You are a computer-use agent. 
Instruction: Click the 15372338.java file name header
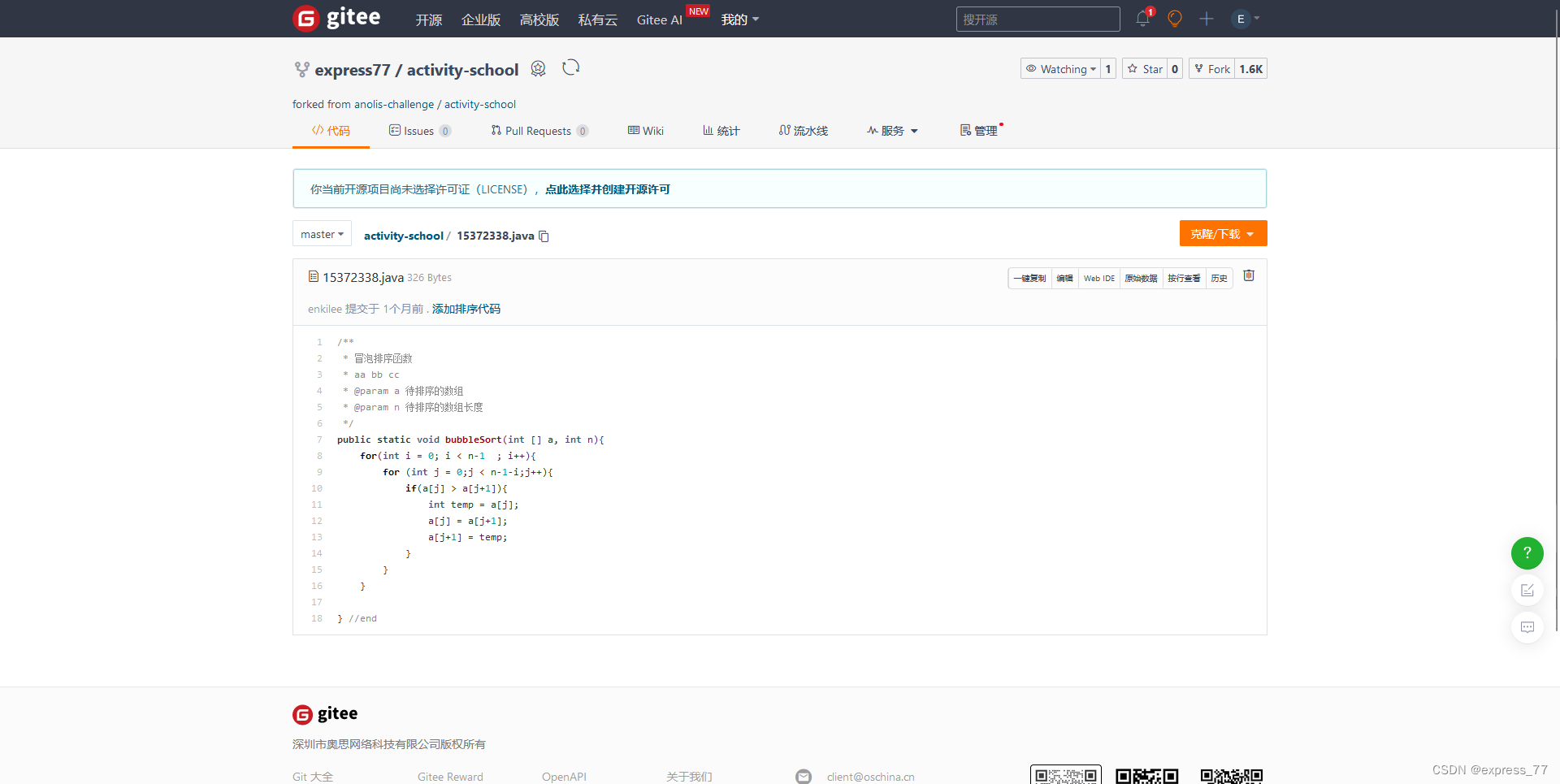[363, 277]
